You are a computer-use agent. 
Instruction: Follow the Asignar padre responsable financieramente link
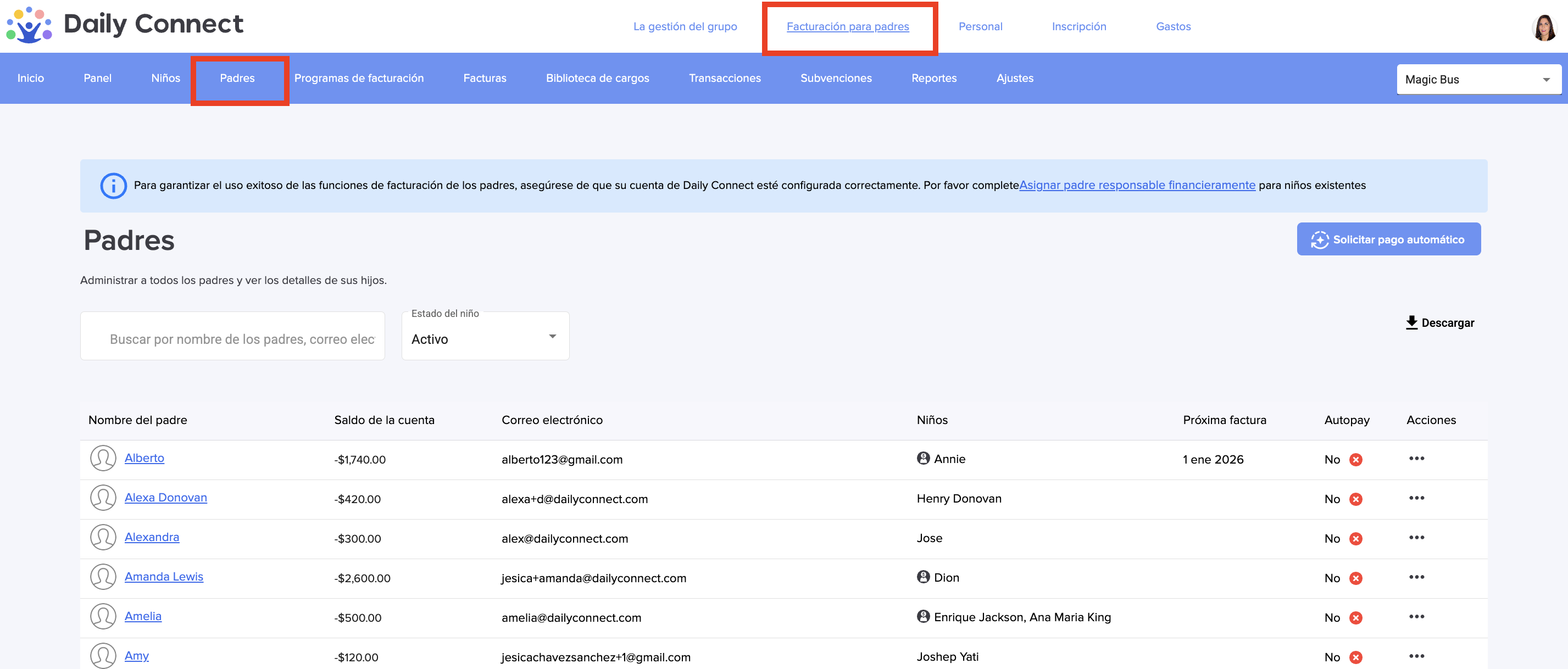(1137, 185)
